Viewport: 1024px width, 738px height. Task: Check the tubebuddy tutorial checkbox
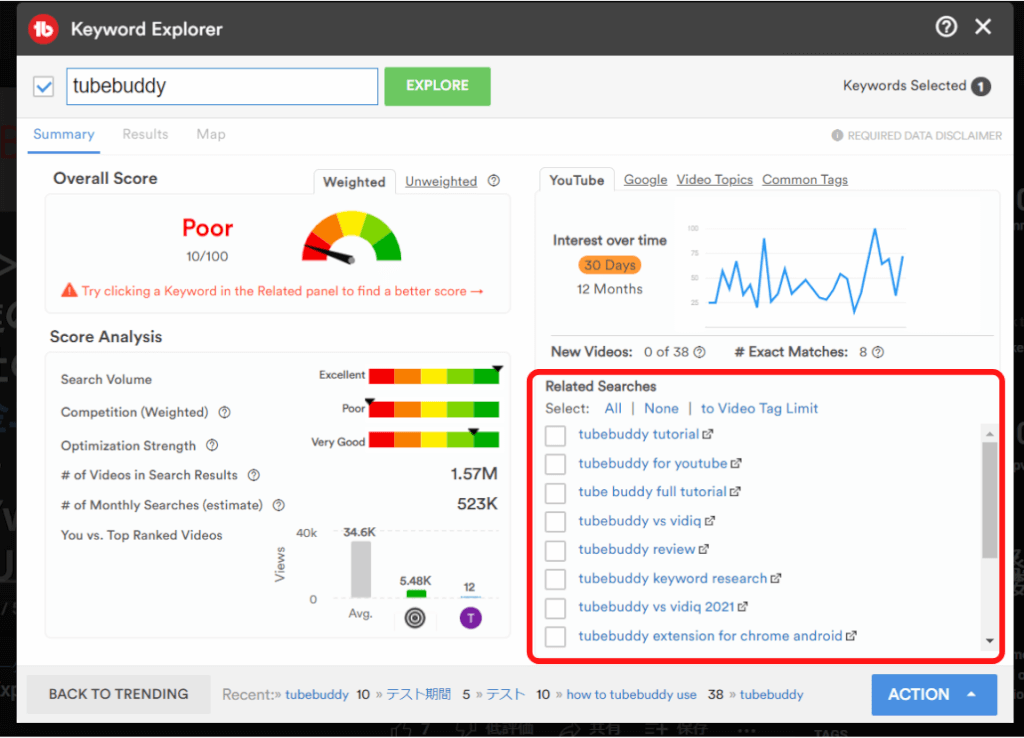point(555,435)
